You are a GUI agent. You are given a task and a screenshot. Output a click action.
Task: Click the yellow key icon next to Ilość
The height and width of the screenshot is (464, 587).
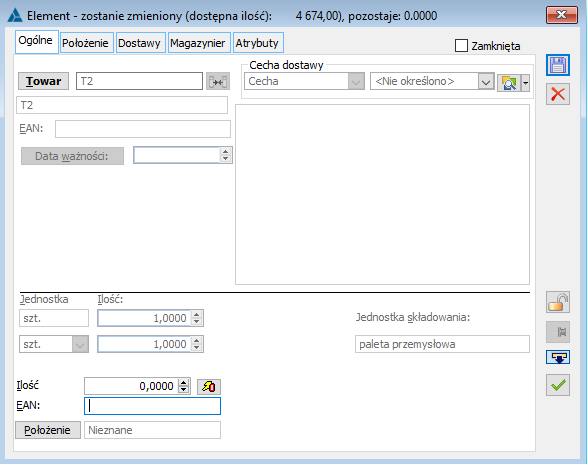point(209,386)
